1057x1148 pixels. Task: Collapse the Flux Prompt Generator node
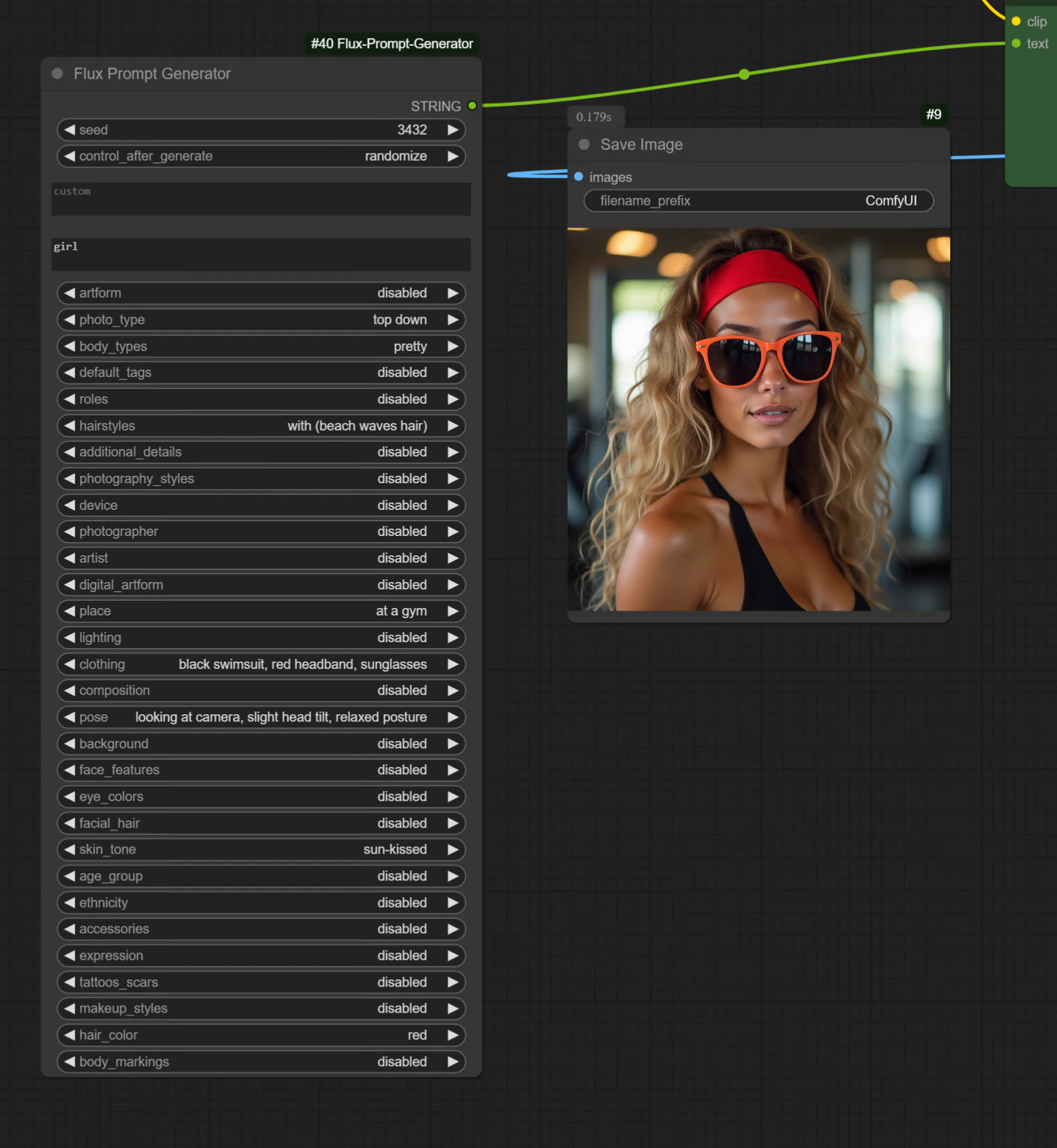57,74
